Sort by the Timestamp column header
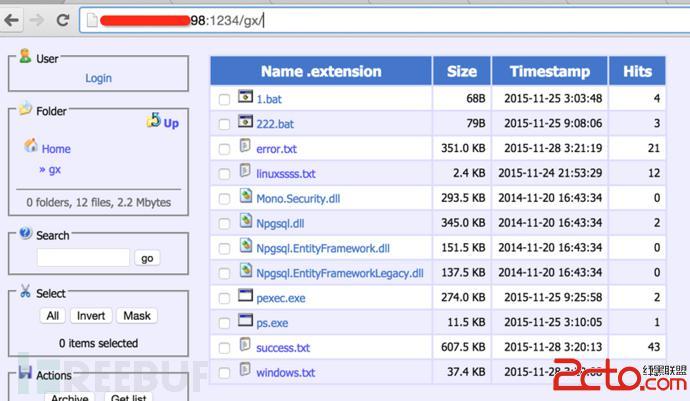The height and width of the screenshot is (401, 690). tap(549, 71)
